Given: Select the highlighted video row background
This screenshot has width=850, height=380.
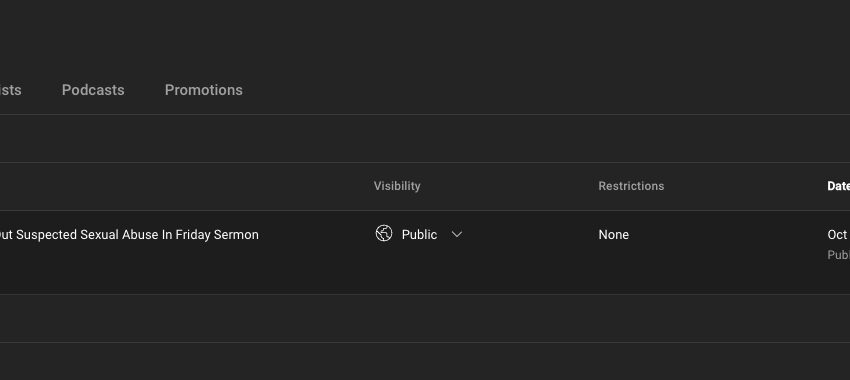Looking at the screenshot, I should coord(425,253).
